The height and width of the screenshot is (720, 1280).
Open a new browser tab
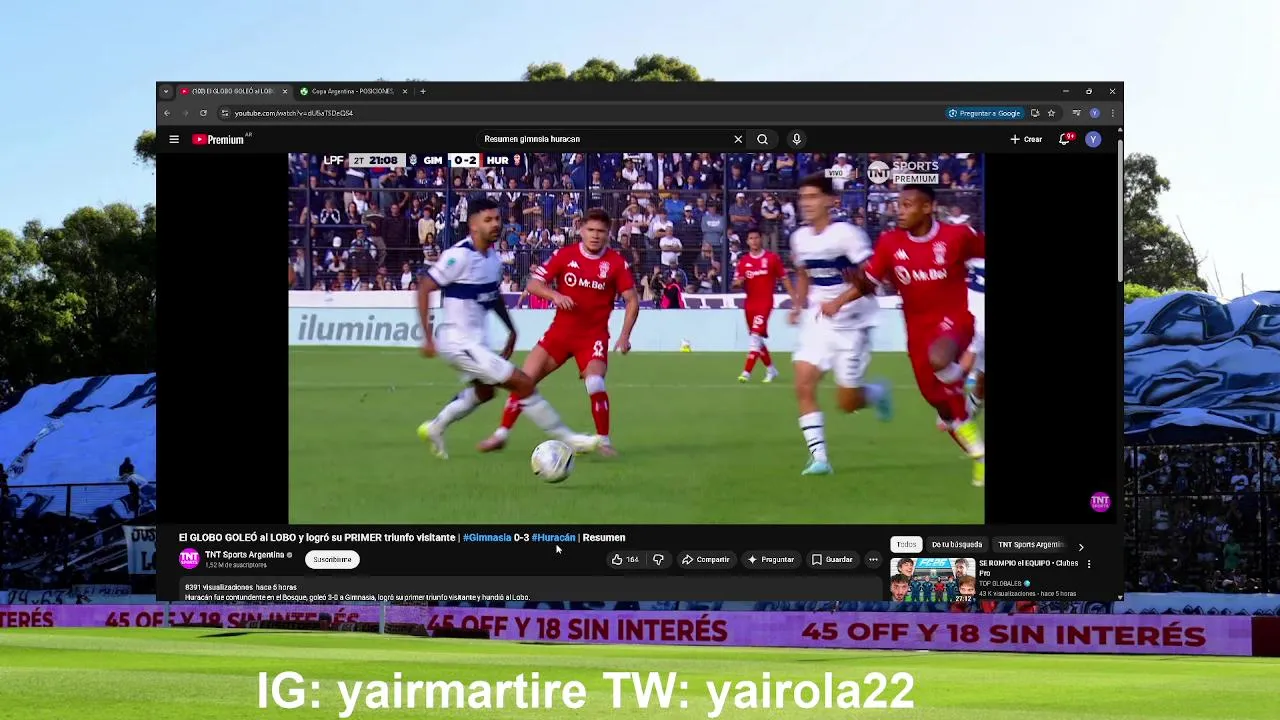[x=423, y=91]
